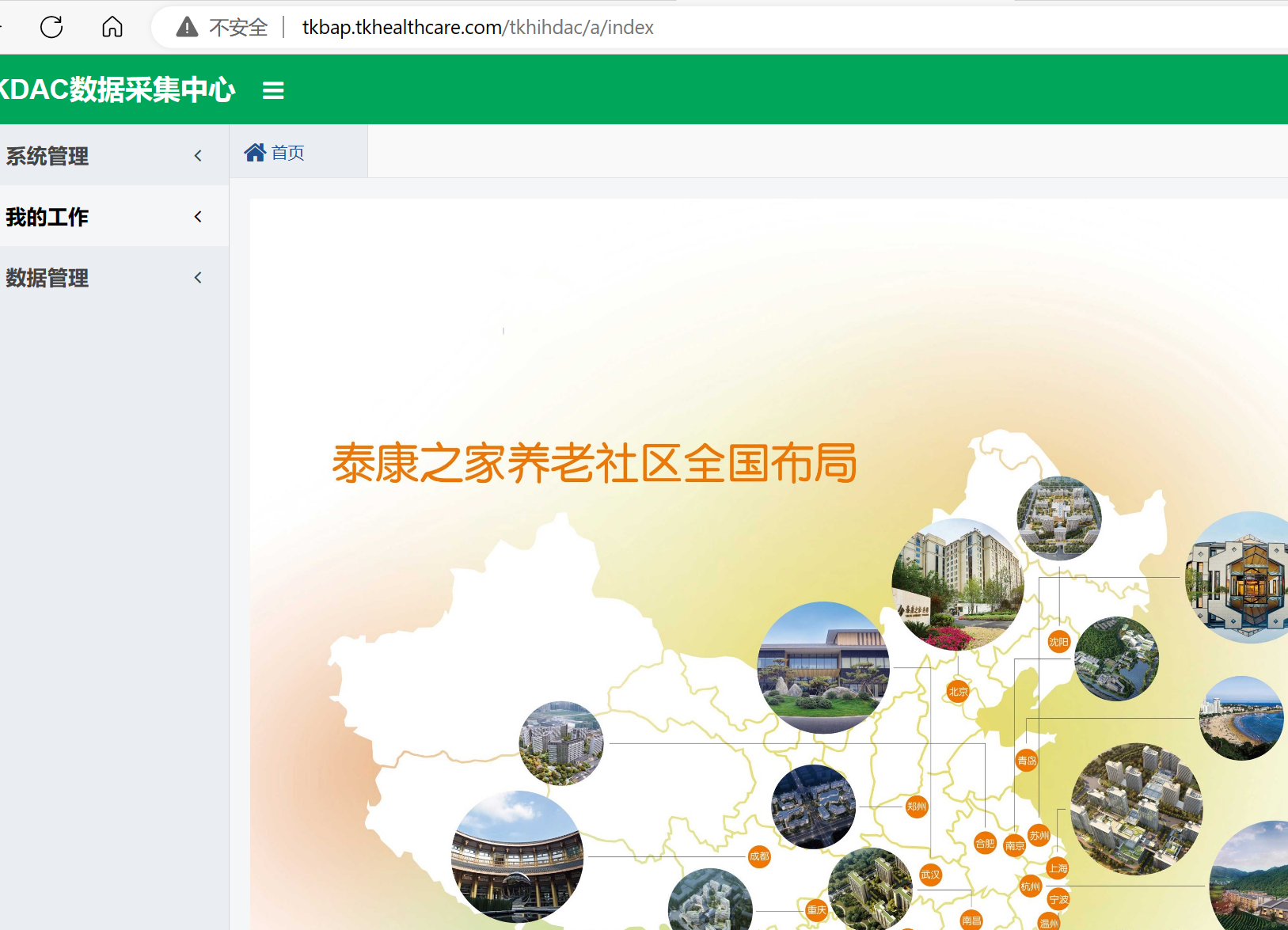
Task: Select the 杭州 city marker on map
Action: point(1030,886)
